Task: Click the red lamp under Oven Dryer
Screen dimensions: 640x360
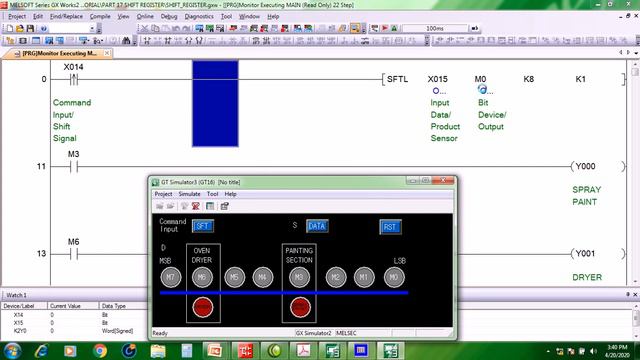Action: (202, 307)
